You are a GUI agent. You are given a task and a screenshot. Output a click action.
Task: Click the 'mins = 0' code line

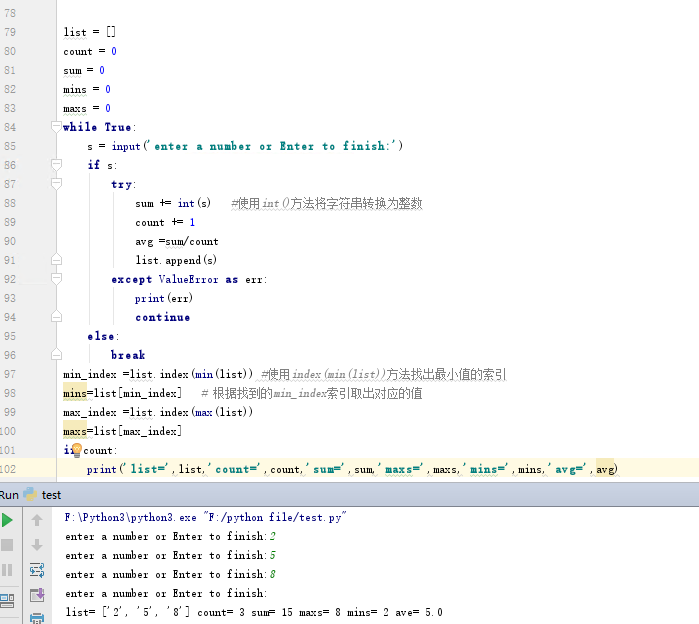point(86,89)
